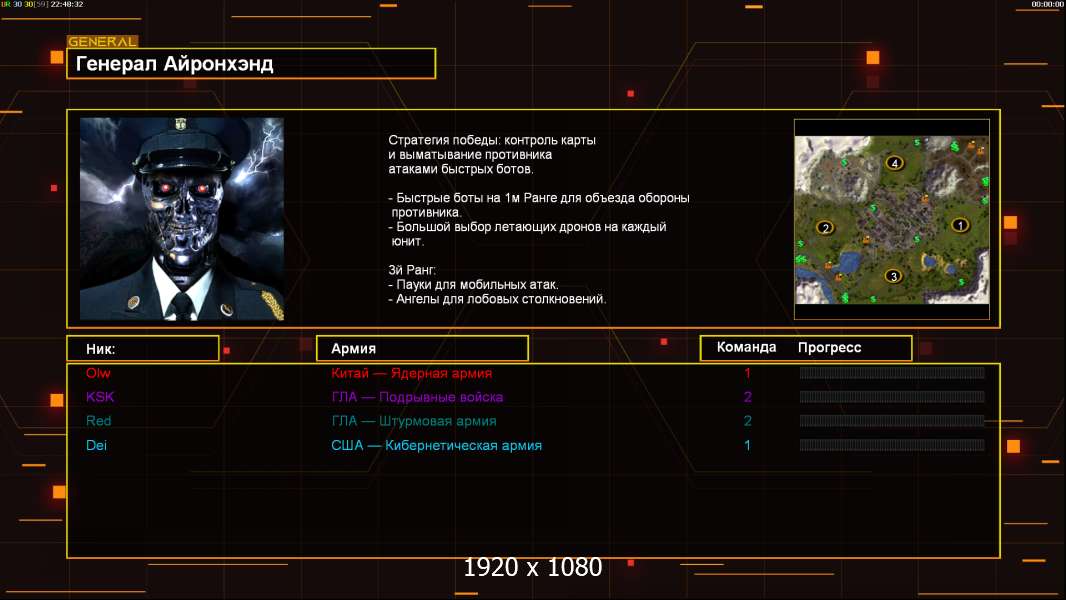Screen dimensions: 1066x600
Task: Click start position marker 4 on minimap
Action: point(895,163)
